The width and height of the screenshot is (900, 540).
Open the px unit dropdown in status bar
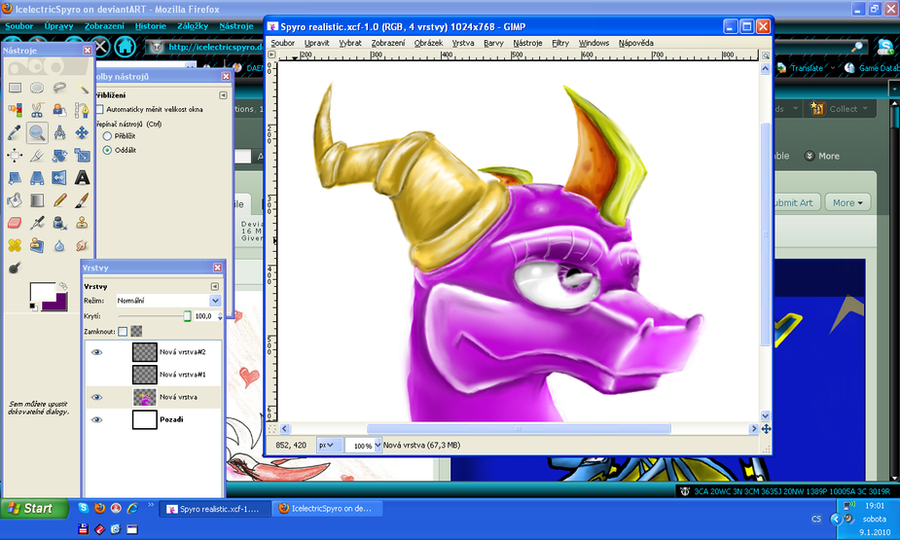(329, 445)
